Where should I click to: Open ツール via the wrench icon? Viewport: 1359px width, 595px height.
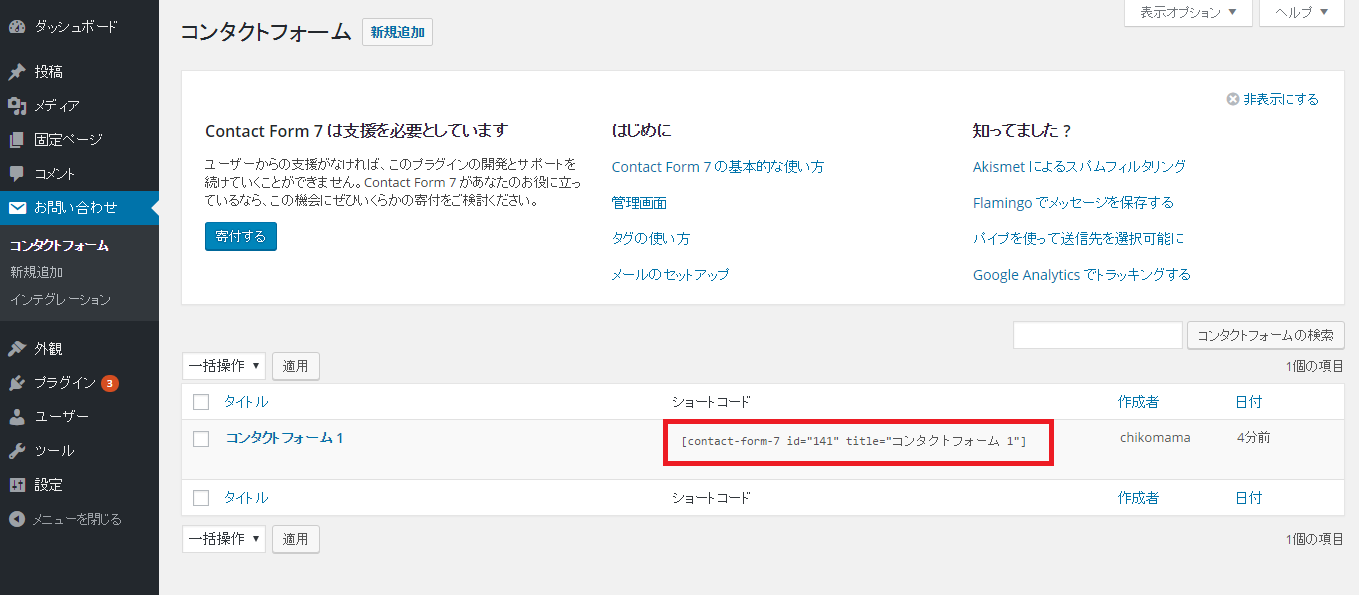pyautogui.click(x=17, y=450)
